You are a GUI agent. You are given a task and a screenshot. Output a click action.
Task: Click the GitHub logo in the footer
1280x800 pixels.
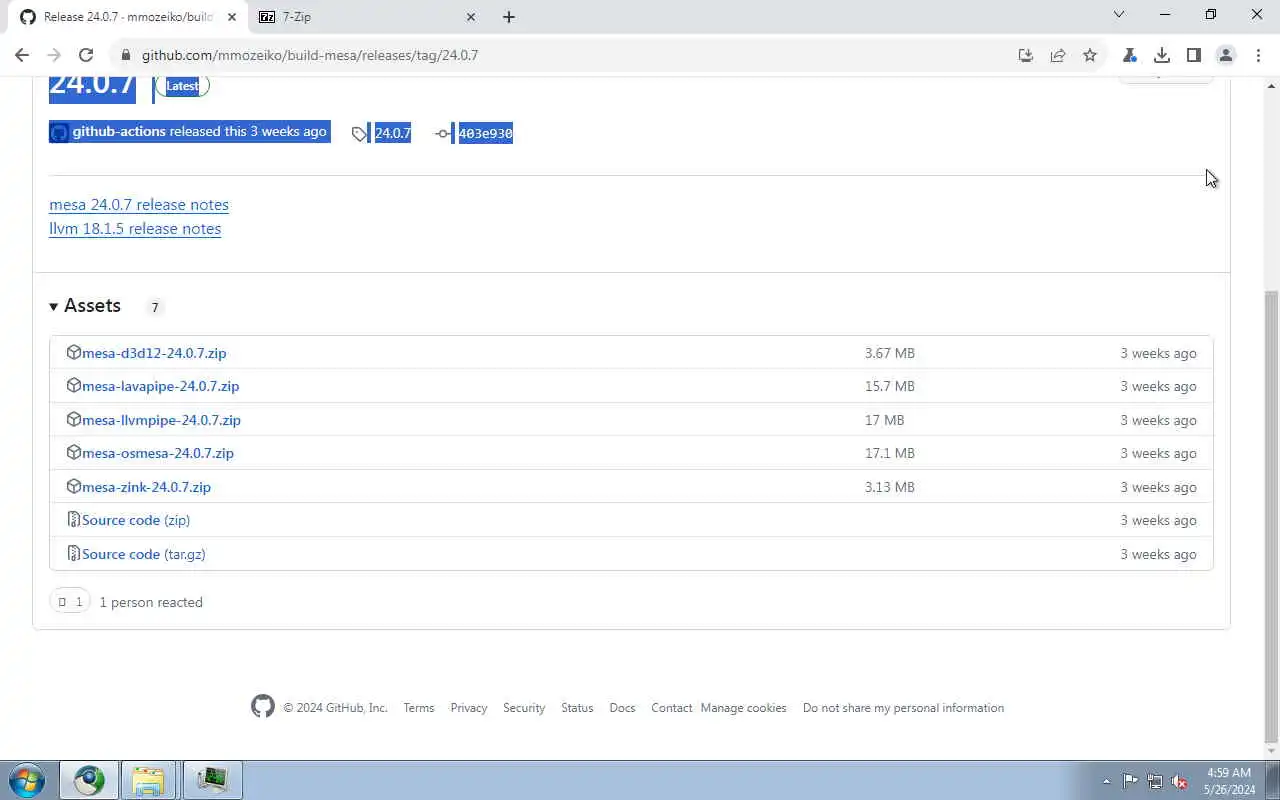(262, 707)
